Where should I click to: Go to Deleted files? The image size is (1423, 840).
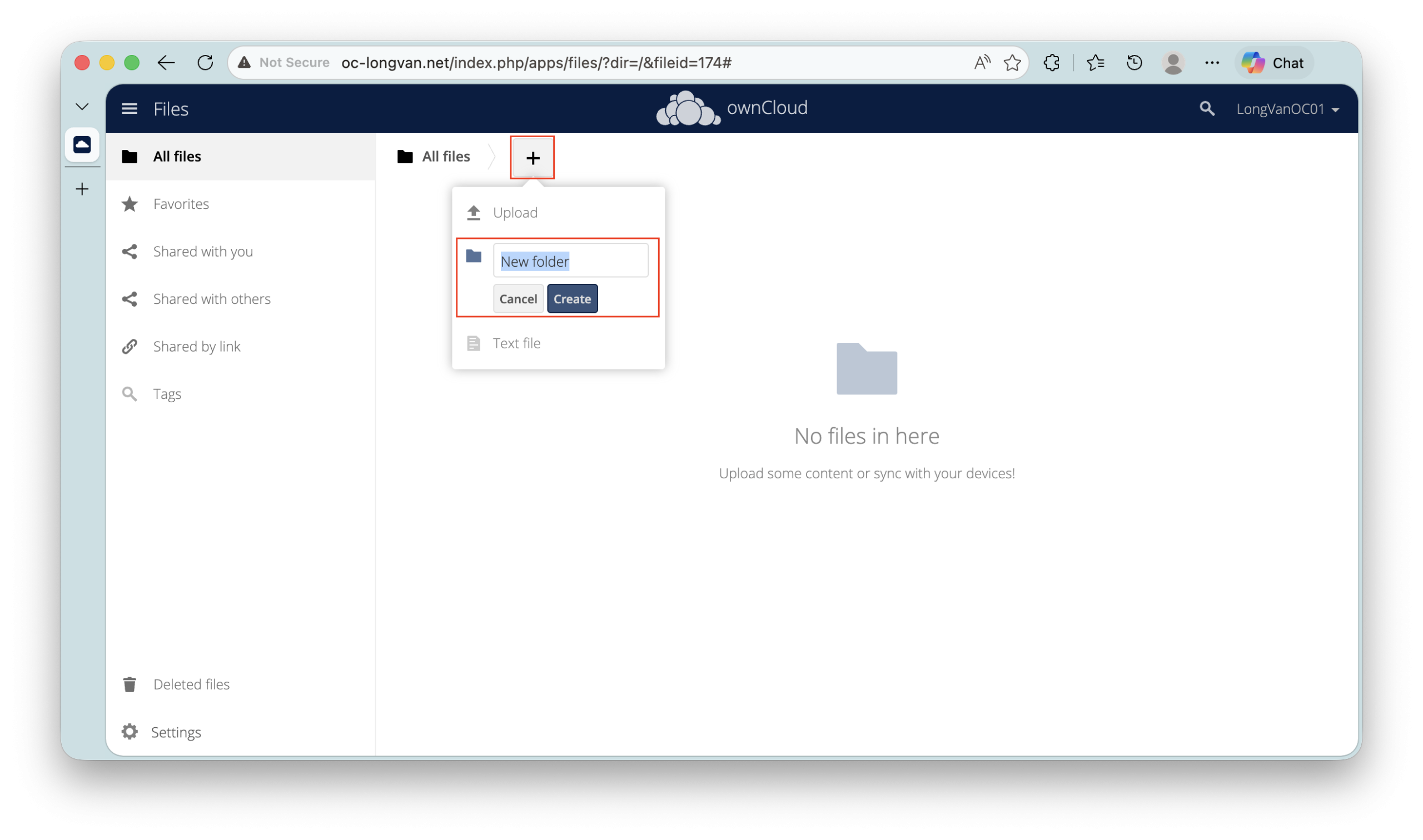[x=191, y=684]
